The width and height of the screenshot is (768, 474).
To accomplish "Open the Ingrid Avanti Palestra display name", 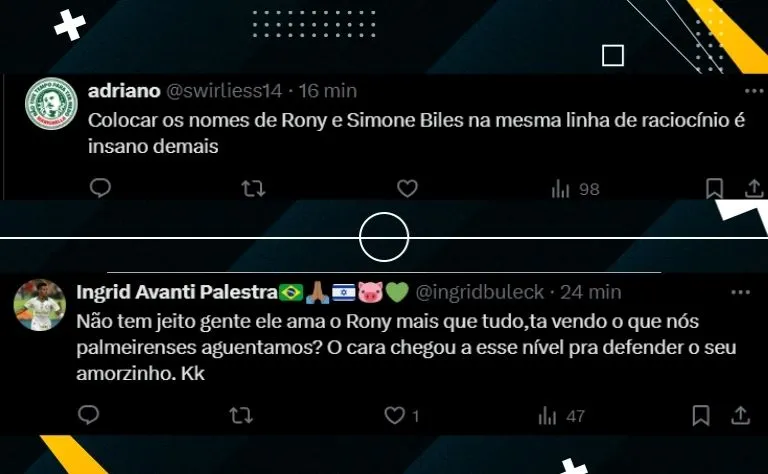I will click(x=177, y=292).
